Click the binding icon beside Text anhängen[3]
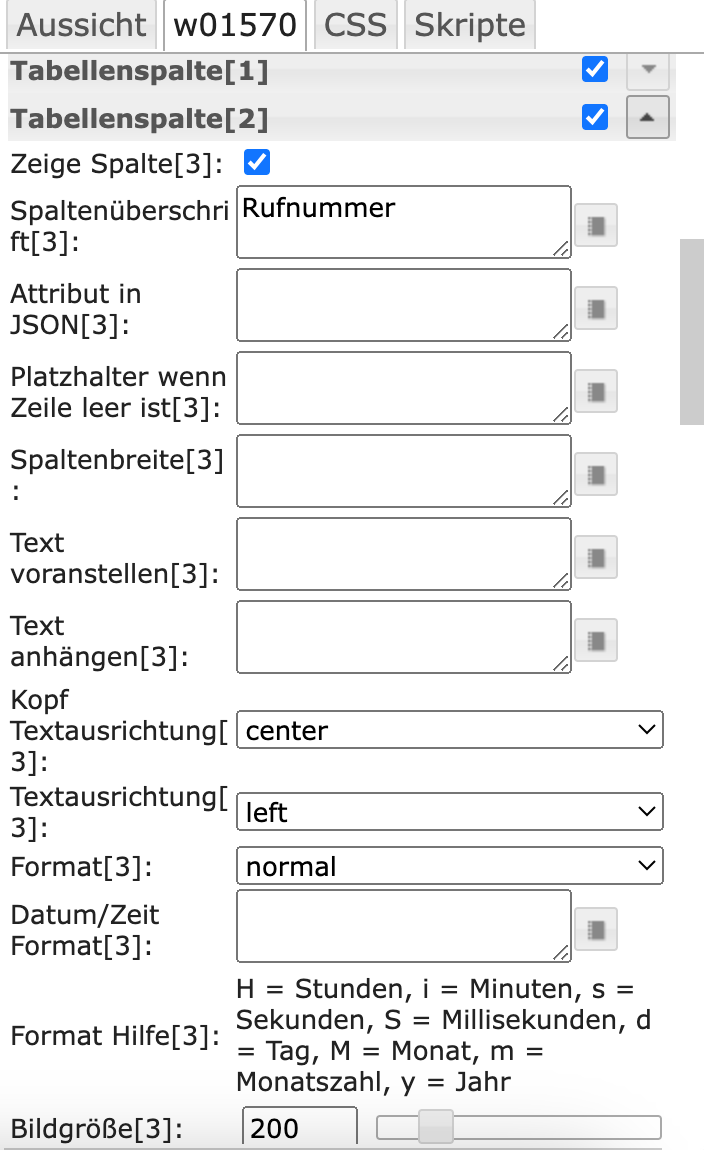704x1150 pixels. point(595,640)
